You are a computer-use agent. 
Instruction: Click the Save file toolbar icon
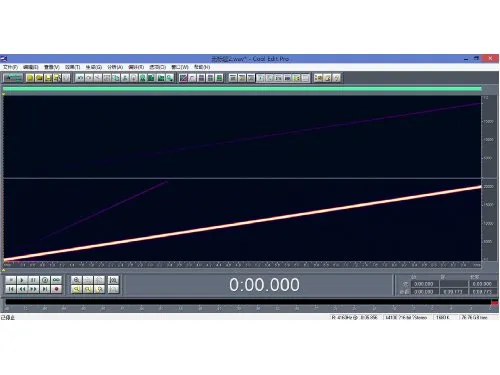pos(48,78)
